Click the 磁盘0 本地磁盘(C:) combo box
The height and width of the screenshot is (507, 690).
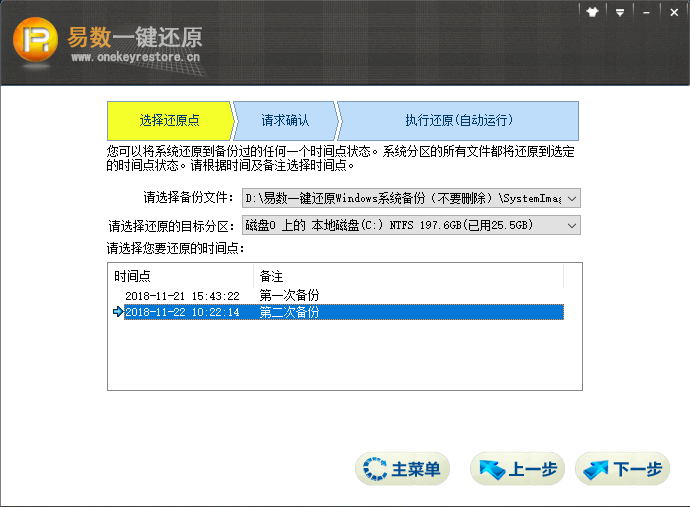point(411,225)
